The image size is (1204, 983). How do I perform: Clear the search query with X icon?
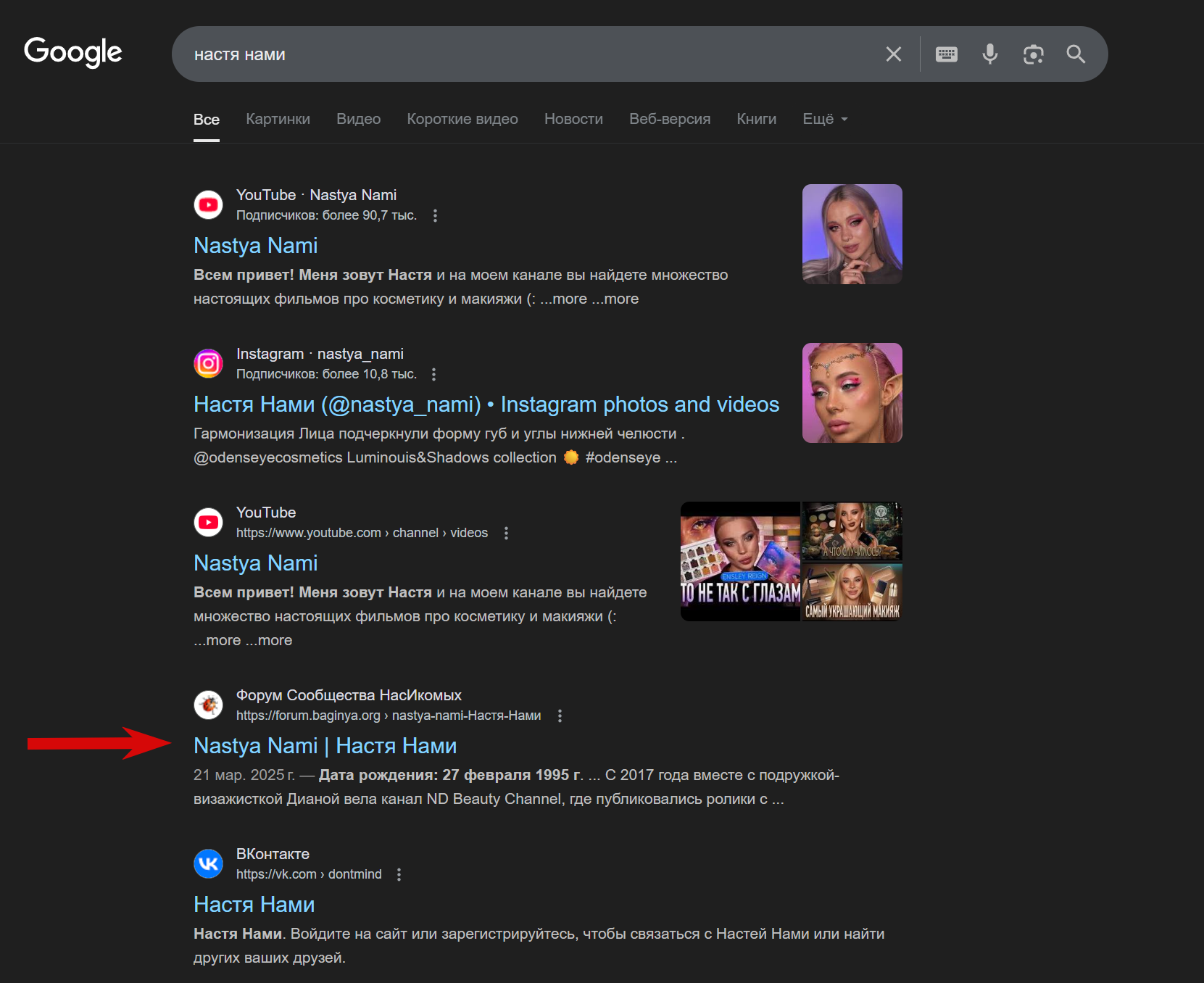point(894,54)
